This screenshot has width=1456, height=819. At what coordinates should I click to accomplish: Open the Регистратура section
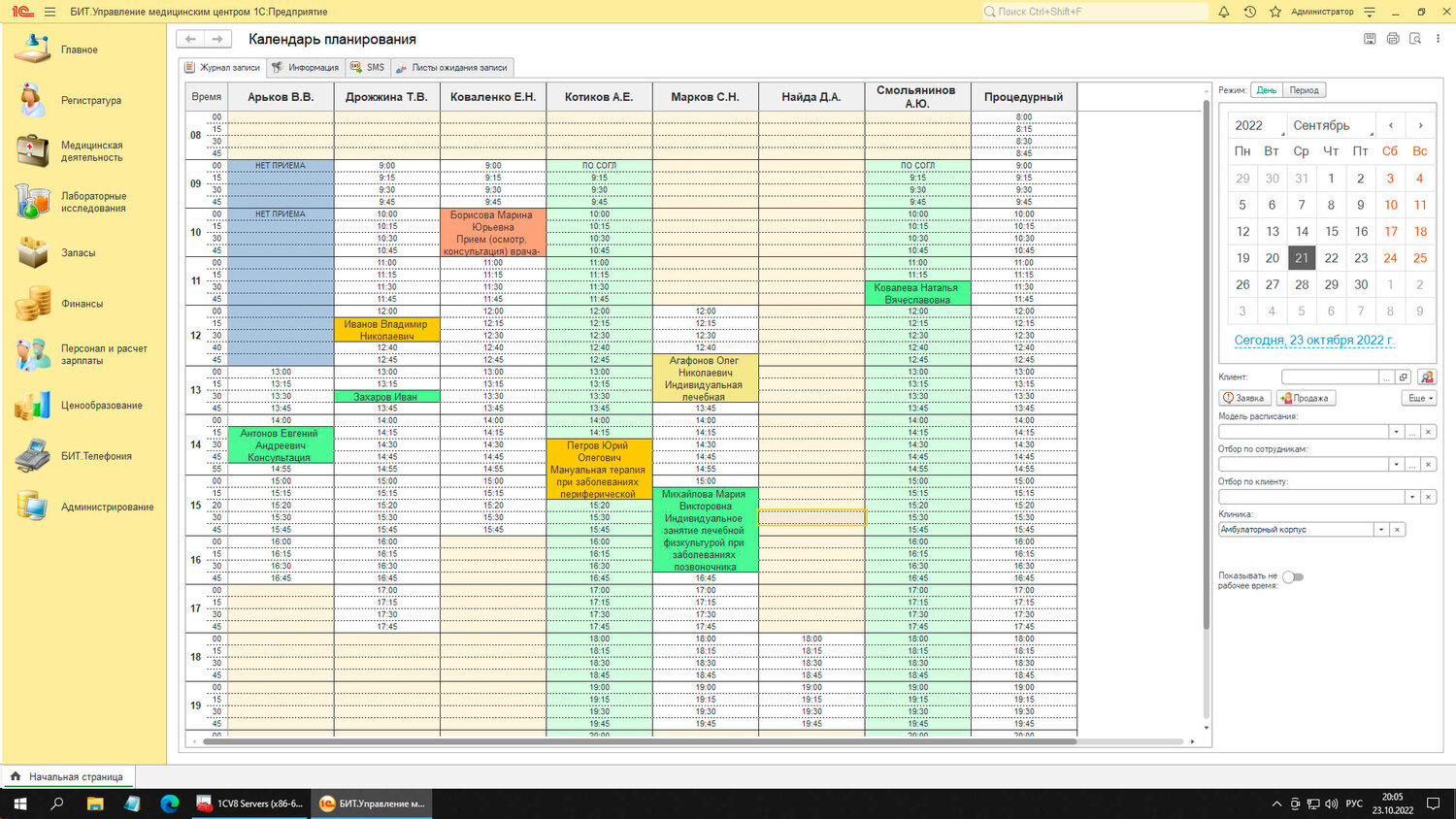tap(91, 100)
